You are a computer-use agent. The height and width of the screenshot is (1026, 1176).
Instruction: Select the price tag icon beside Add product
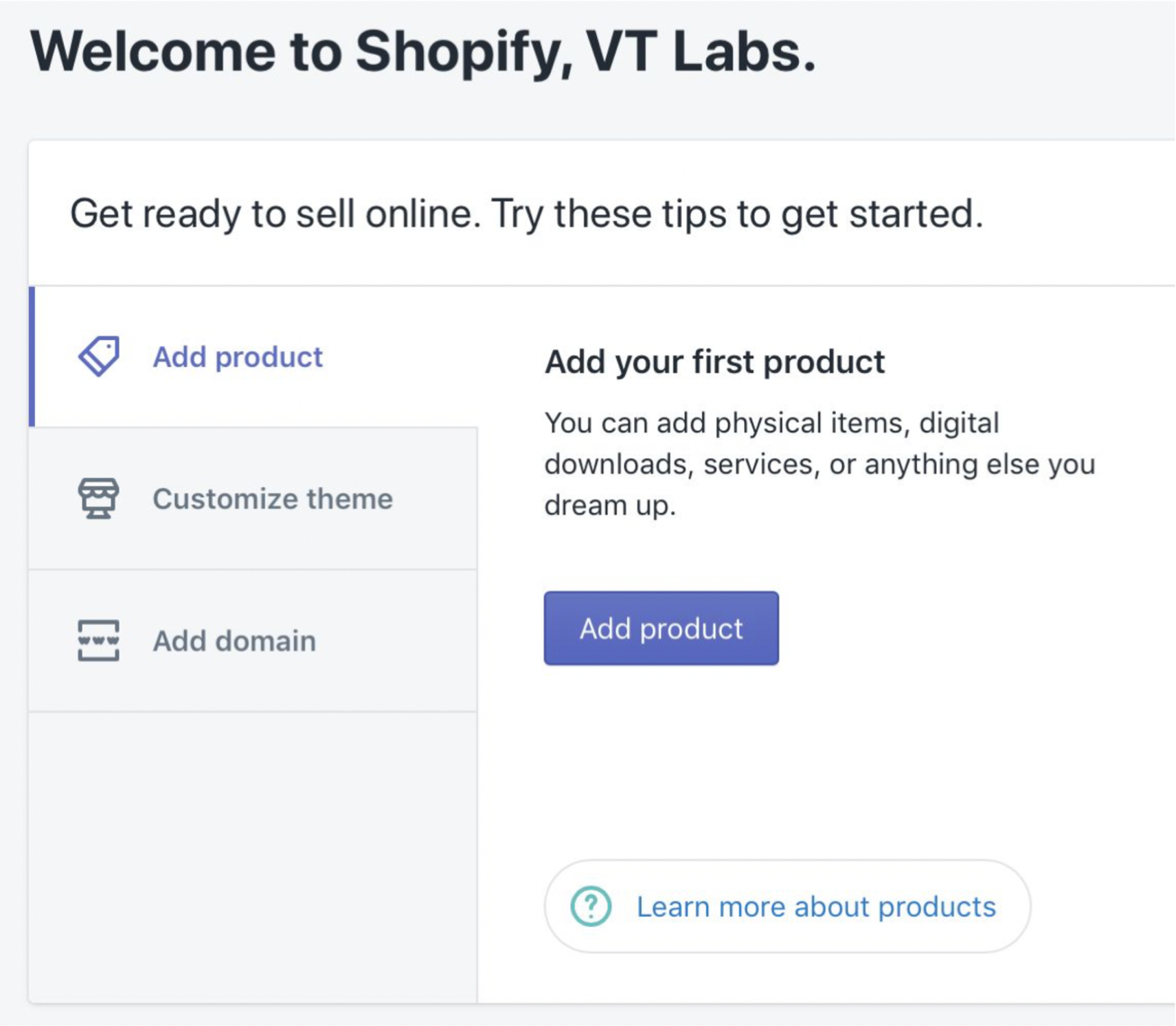tap(99, 355)
